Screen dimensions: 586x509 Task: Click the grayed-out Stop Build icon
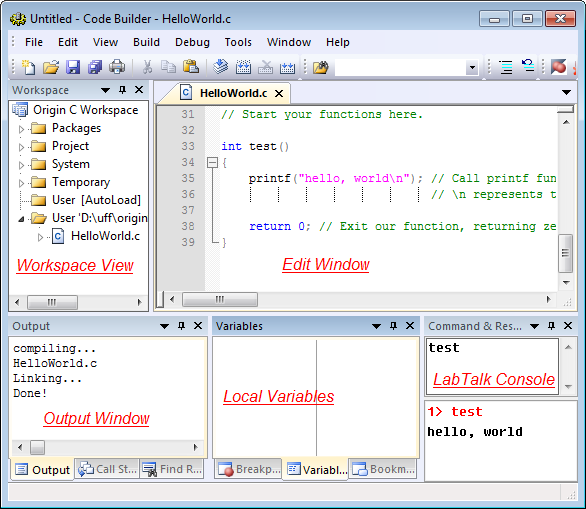click(x=265, y=67)
